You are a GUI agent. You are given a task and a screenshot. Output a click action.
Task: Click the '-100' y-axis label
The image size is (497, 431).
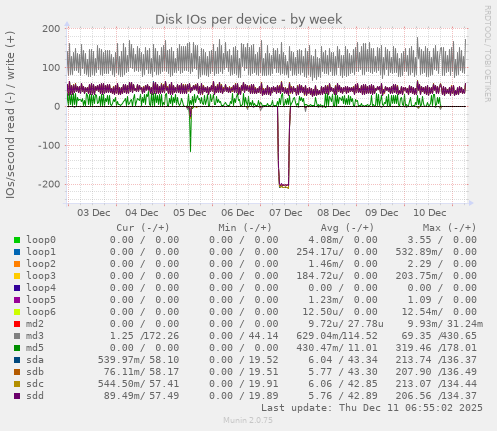pyautogui.click(x=49, y=145)
